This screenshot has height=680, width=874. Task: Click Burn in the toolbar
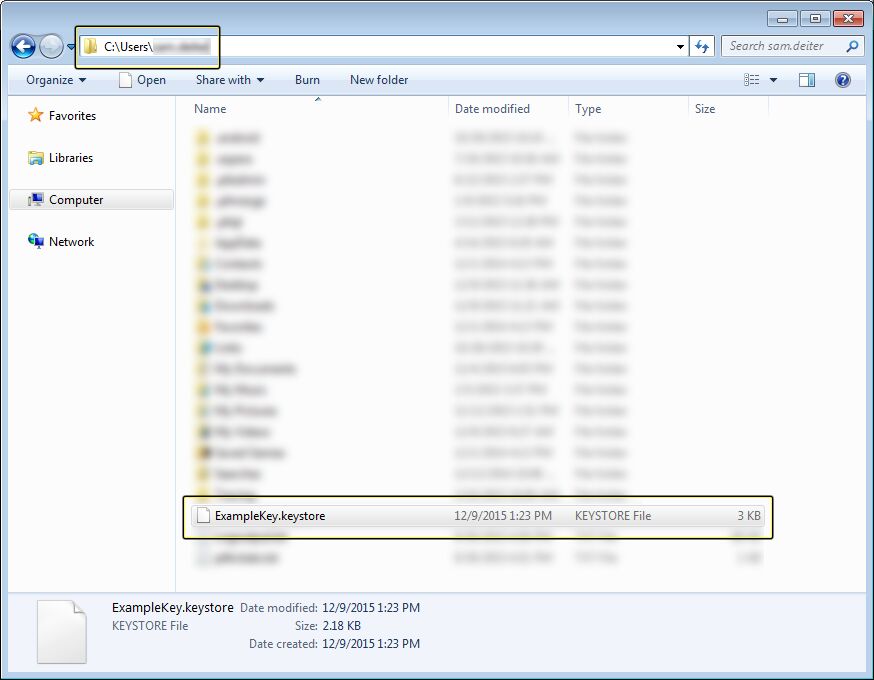(307, 80)
